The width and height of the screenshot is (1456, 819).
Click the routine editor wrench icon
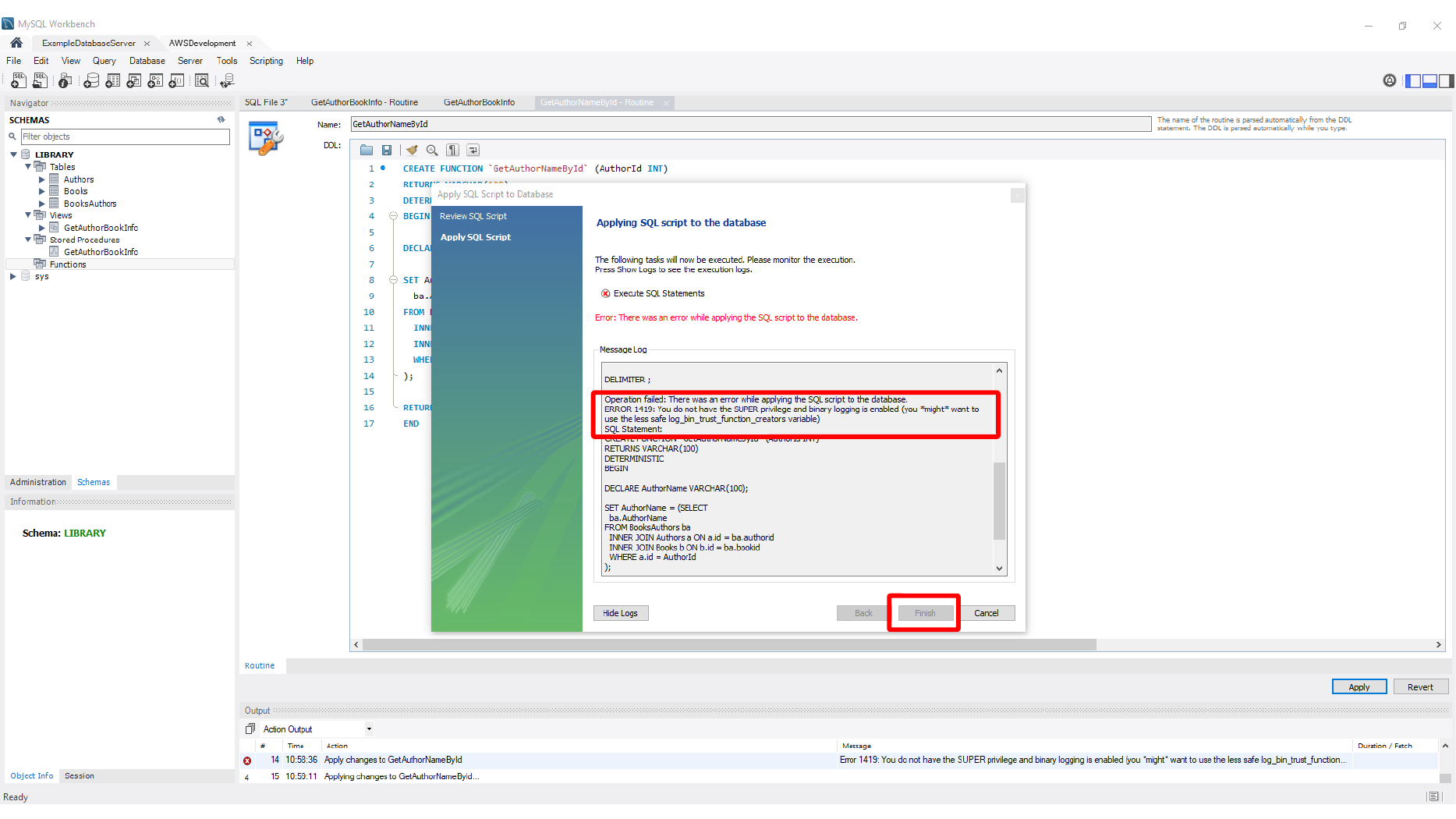[265, 139]
